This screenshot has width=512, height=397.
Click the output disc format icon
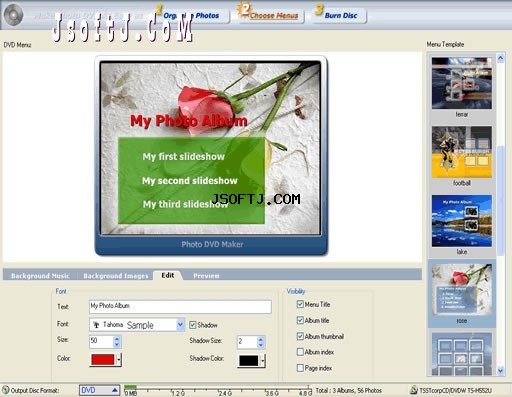pyautogui.click(x=5, y=390)
